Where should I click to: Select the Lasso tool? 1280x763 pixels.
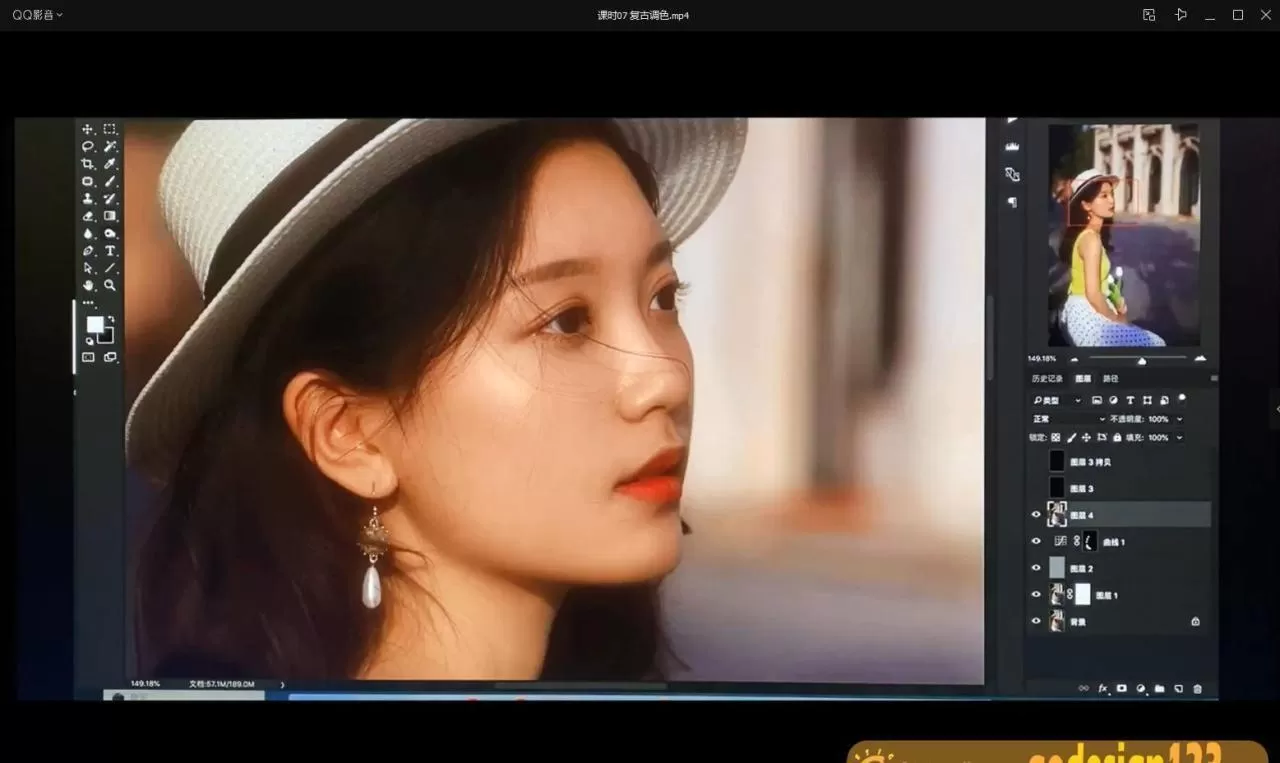[x=88, y=147]
